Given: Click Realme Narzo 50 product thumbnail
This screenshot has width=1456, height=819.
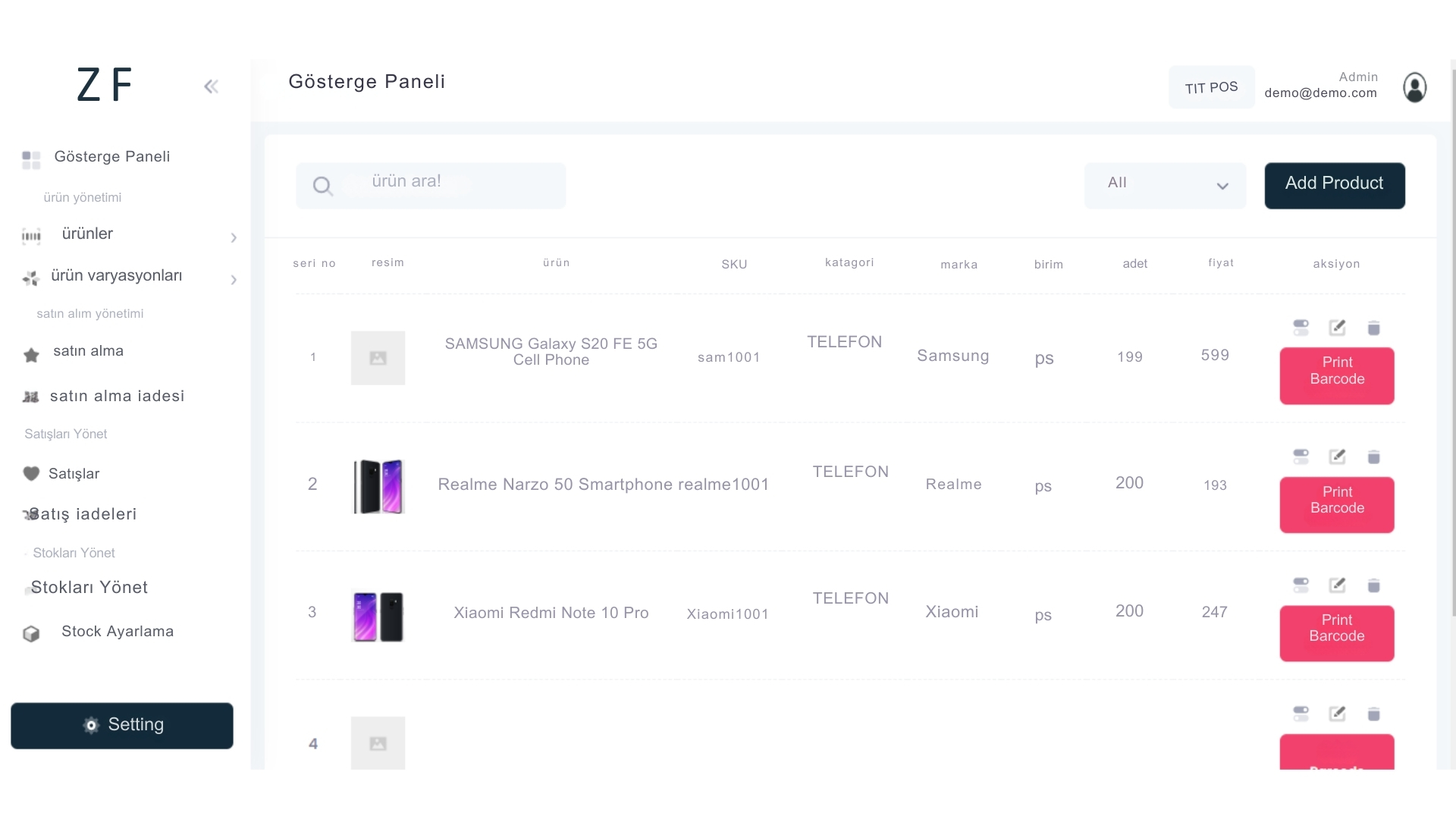Looking at the screenshot, I should 378,486.
